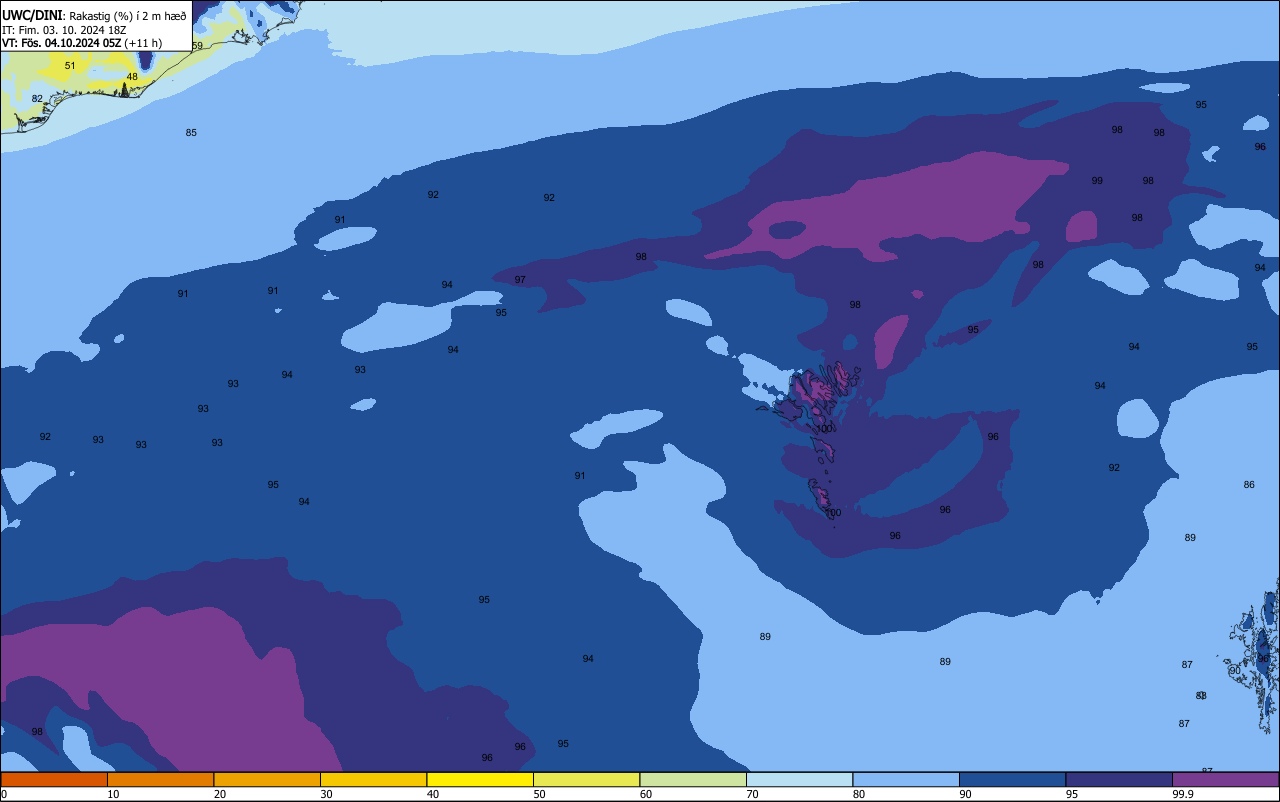Click the map value '99' on the map
Image resolution: width=1280 pixels, height=802 pixels.
(1097, 181)
